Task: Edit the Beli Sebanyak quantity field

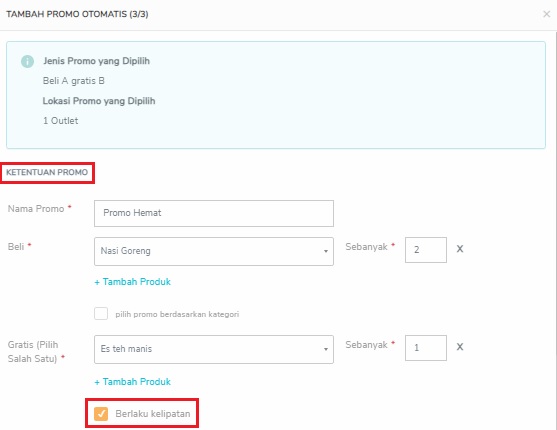Action: pos(426,250)
